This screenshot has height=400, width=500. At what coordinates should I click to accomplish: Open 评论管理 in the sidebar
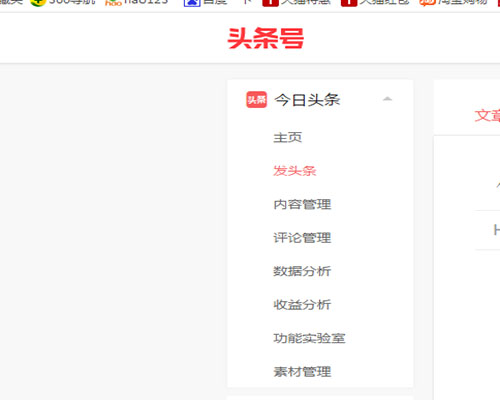302,238
